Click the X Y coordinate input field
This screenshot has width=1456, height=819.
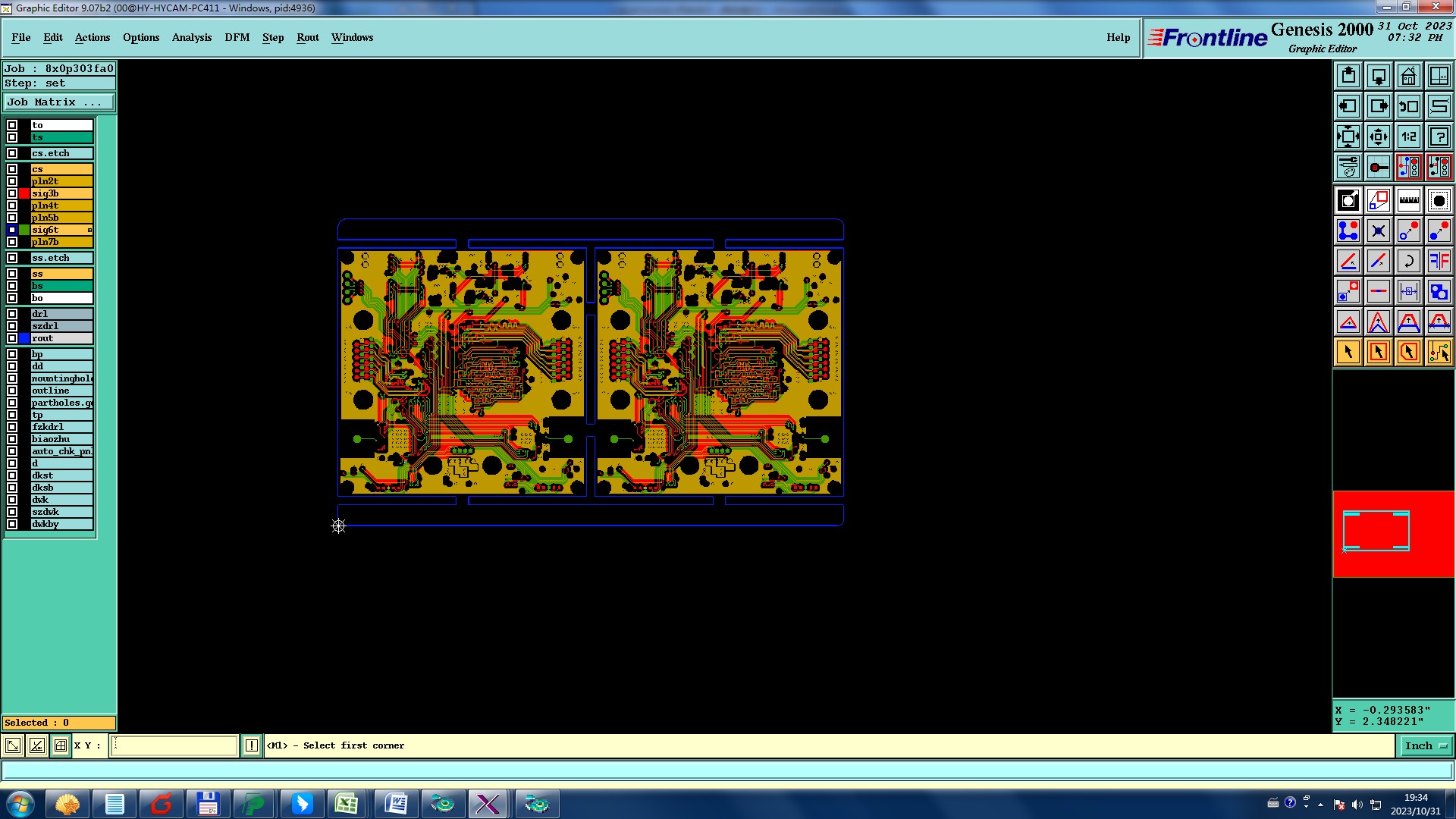[x=174, y=745]
